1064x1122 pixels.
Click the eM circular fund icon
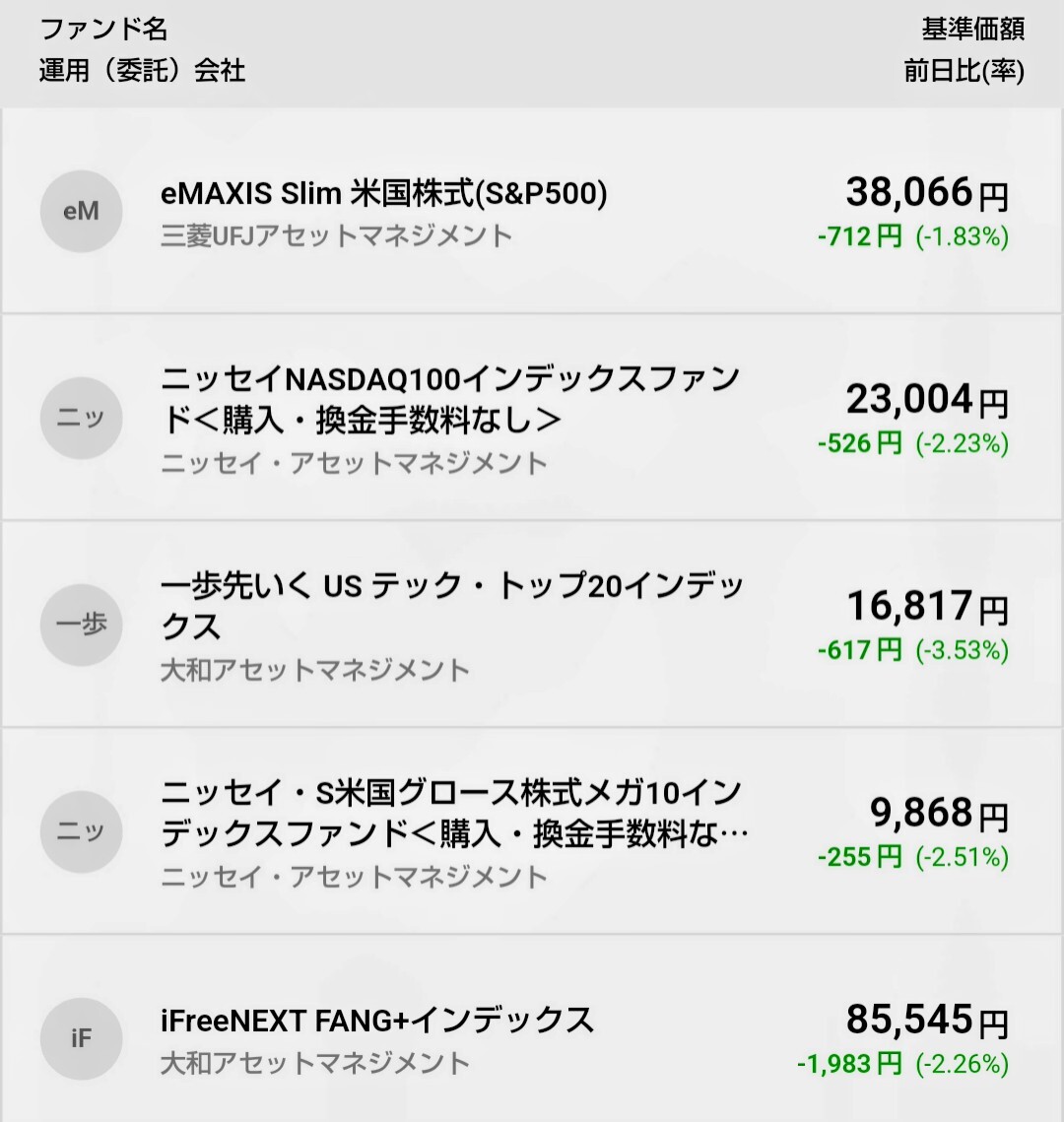(x=81, y=211)
